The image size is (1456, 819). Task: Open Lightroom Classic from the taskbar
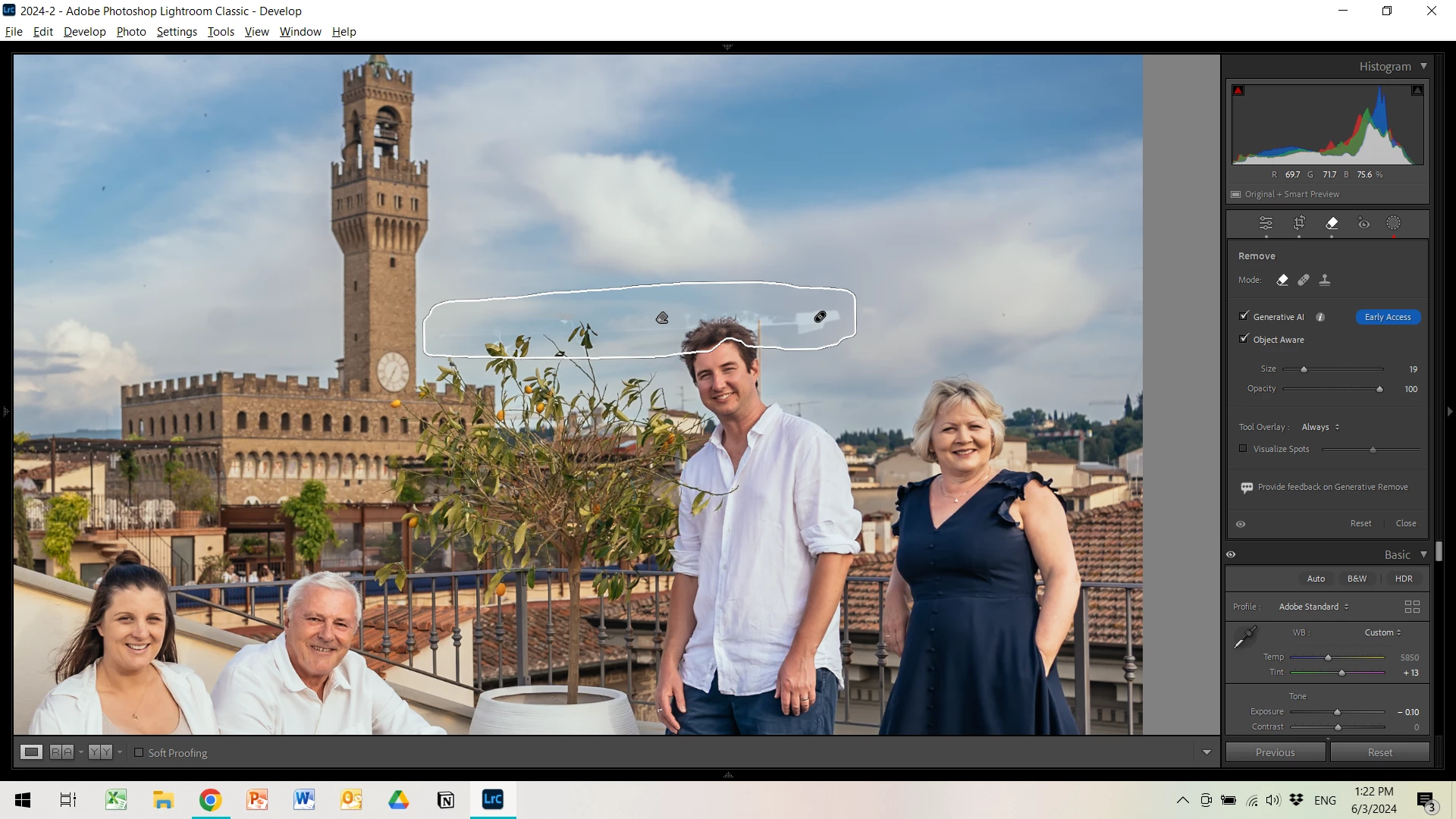493,799
